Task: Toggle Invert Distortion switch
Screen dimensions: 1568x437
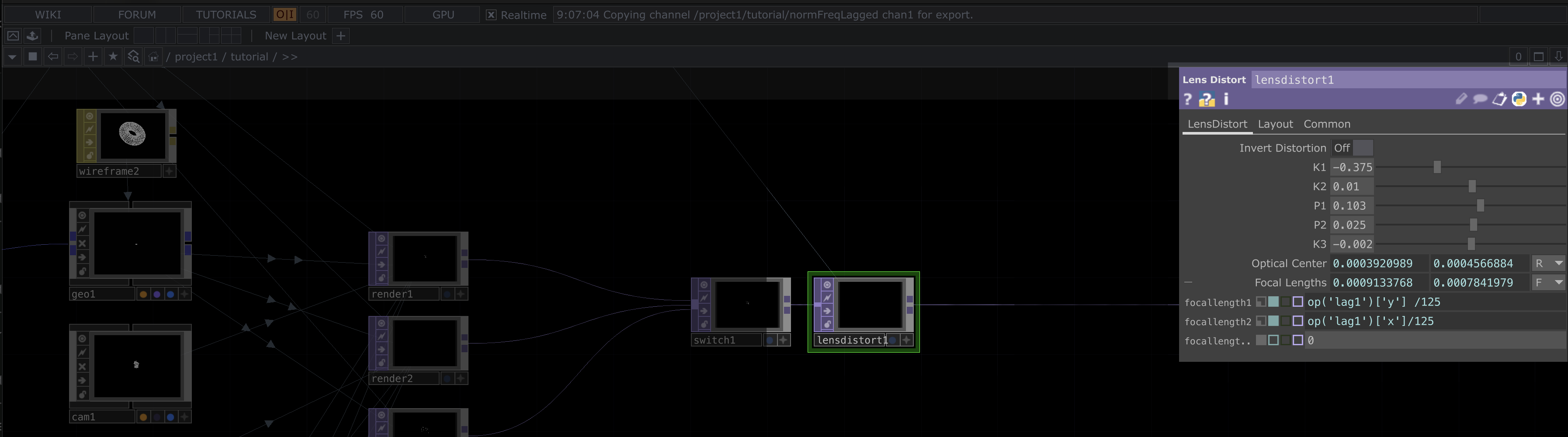Action: (x=1352, y=148)
